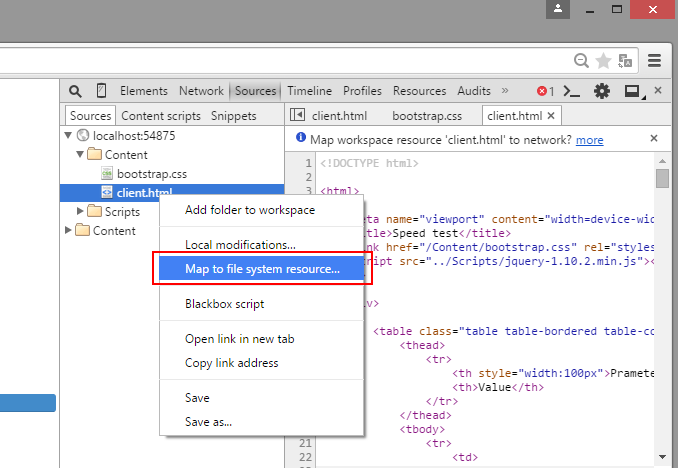Click the blue button on the page
The height and width of the screenshot is (468, 678).
[x=28, y=403]
